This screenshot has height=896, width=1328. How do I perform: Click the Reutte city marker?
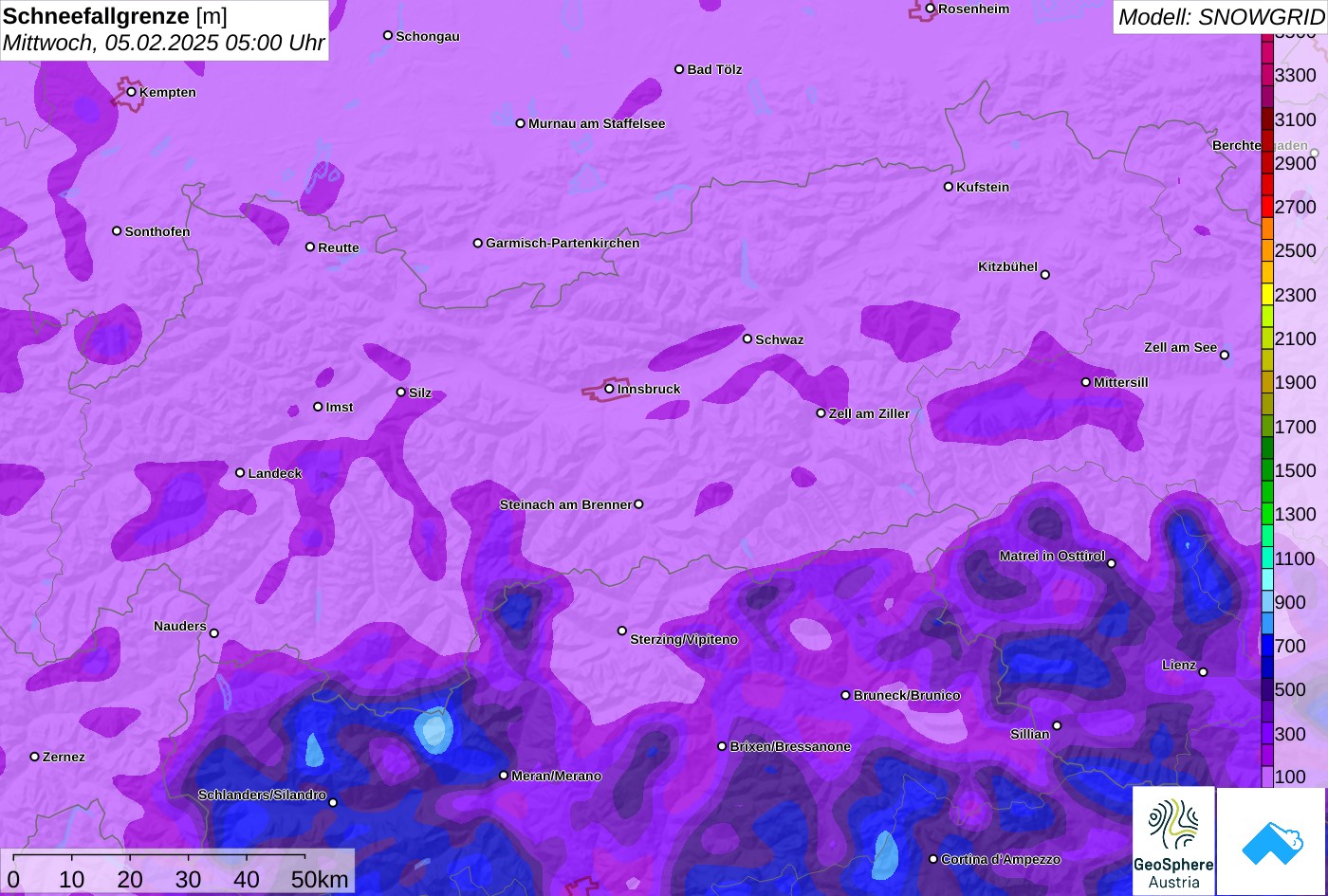tap(310, 247)
